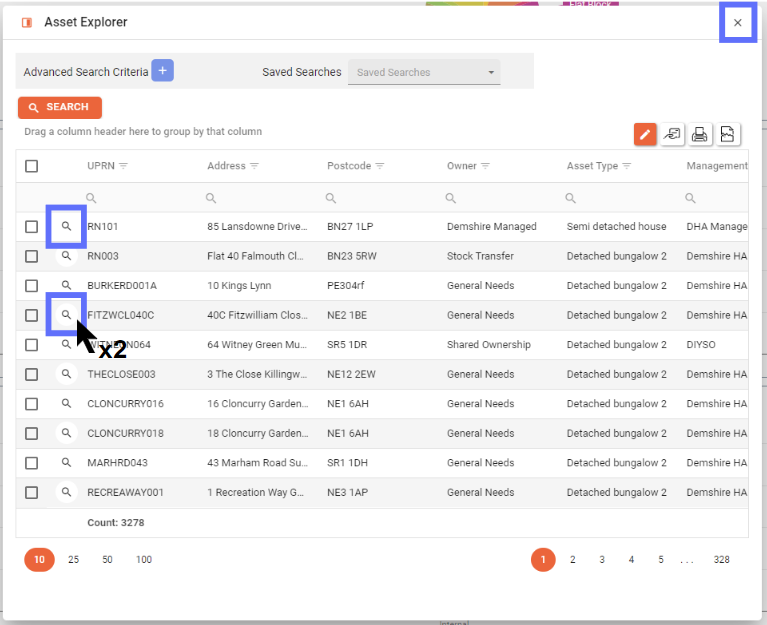Tick the select-all checkbox in header
The width and height of the screenshot is (767, 625).
pos(32,166)
